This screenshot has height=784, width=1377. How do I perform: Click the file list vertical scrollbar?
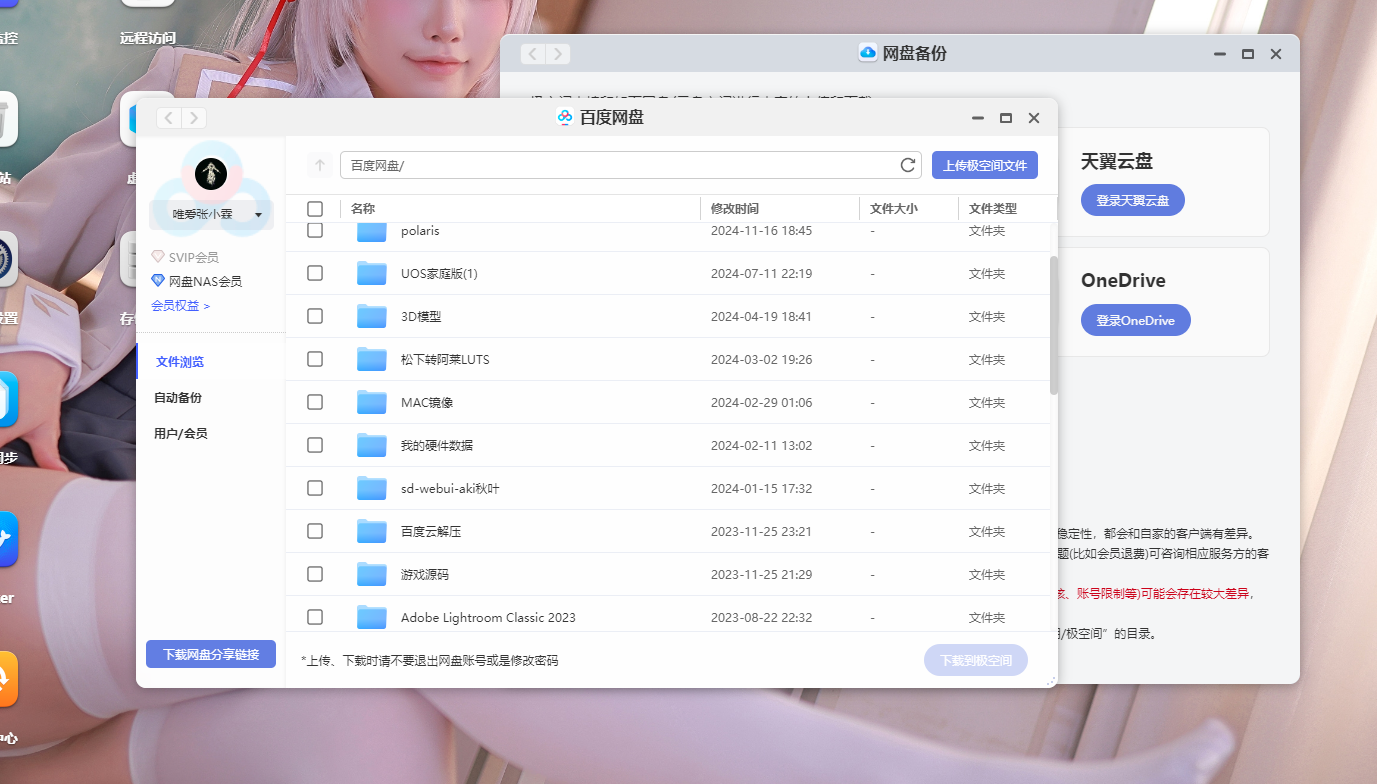pos(1054,325)
